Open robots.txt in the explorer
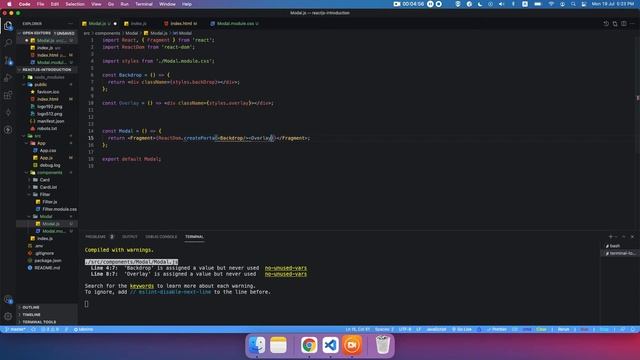Image resolution: width=640 pixels, height=360 pixels. coord(47,129)
